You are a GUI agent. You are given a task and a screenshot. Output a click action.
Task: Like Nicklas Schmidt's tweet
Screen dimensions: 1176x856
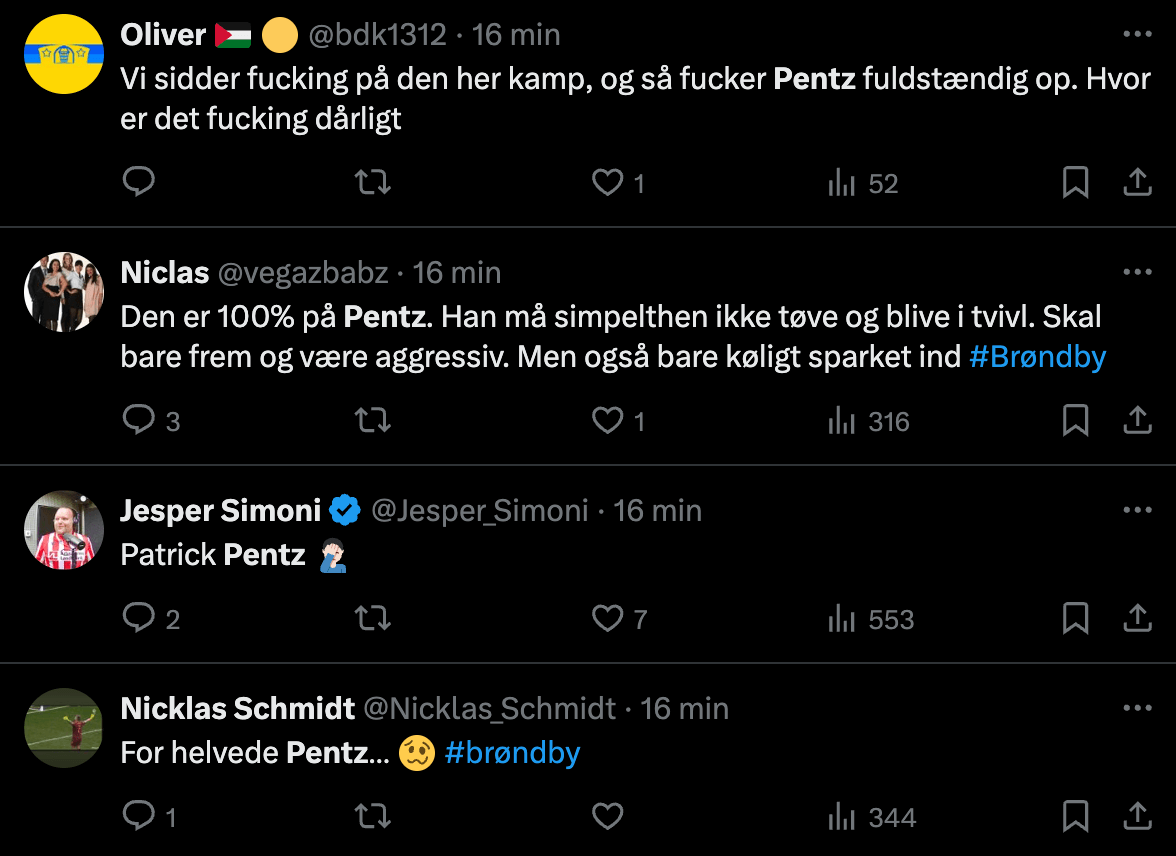(x=608, y=815)
